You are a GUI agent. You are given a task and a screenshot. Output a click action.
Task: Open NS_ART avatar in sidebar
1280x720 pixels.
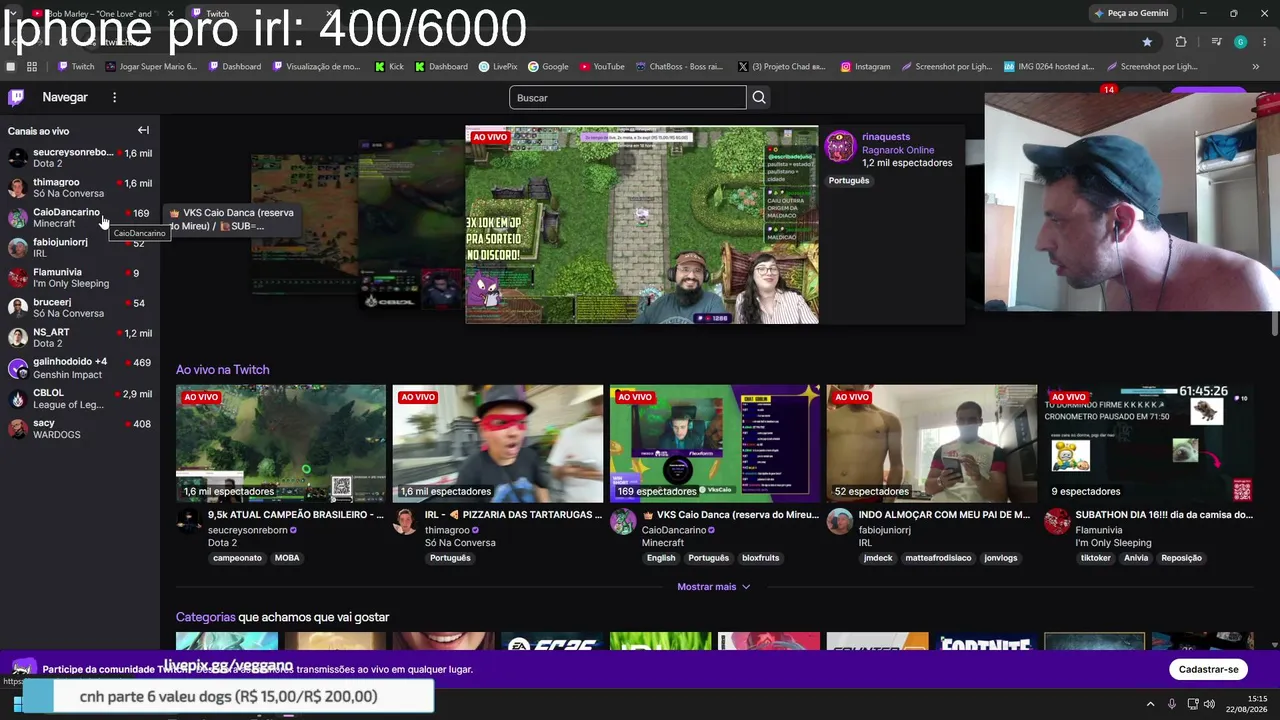tap(18, 338)
